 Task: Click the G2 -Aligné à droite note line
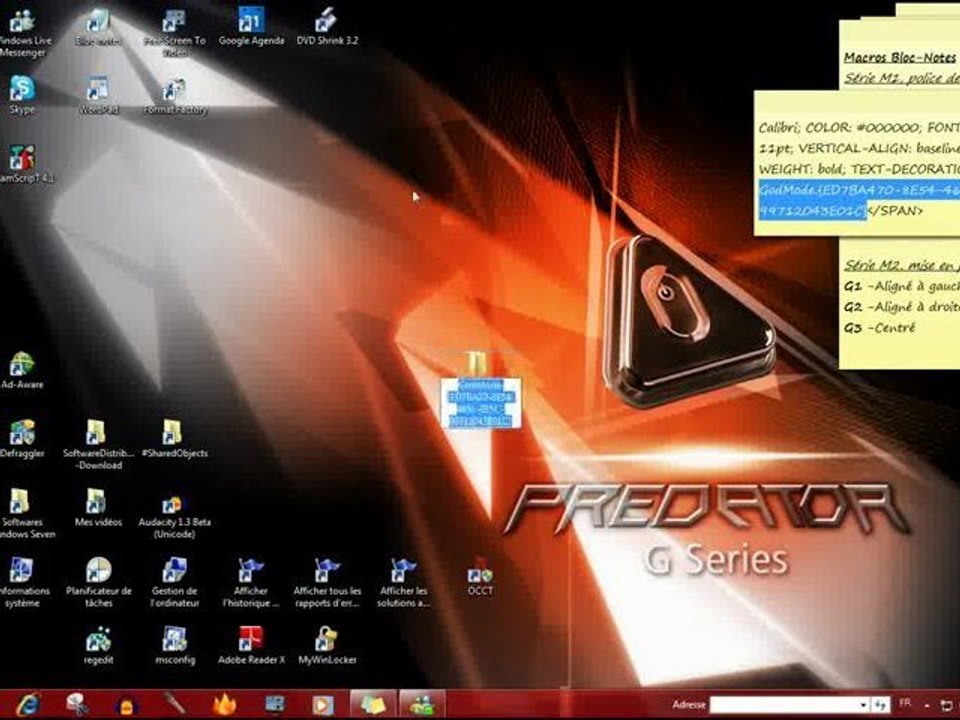pyautogui.click(x=901, y=307)
